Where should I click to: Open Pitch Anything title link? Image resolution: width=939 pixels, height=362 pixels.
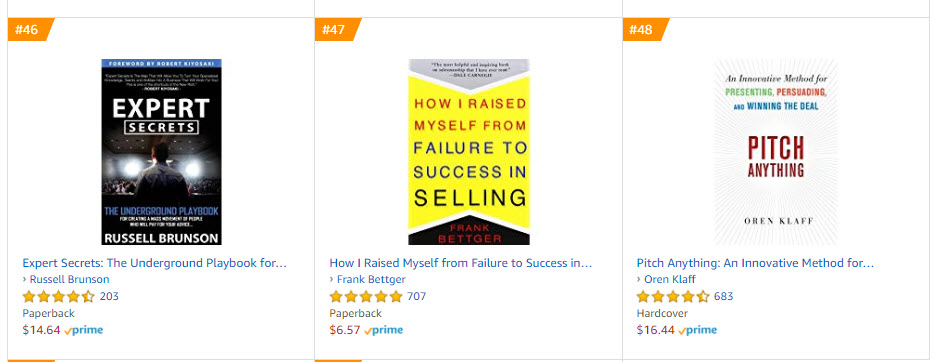(755, 263)
